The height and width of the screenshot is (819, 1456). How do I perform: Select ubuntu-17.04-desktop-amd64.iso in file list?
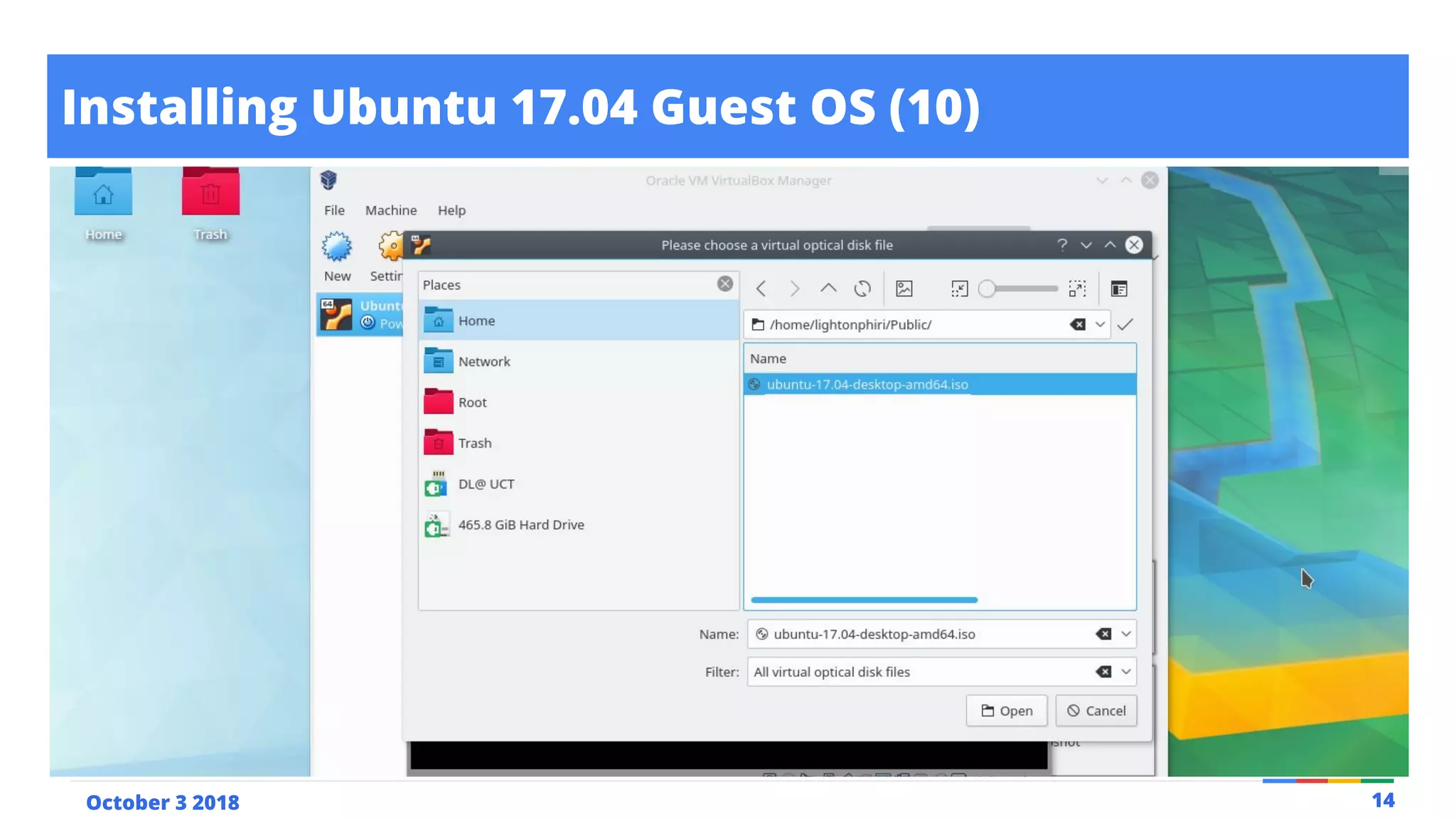coord(940,385)
